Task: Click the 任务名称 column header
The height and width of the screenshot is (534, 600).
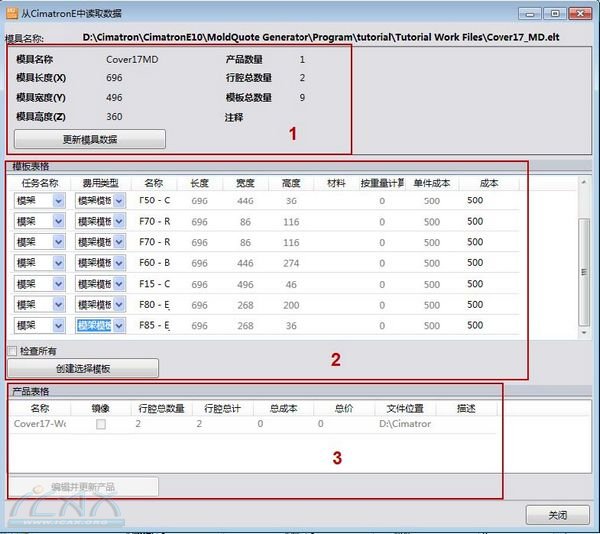Action: tap(40, 183)
